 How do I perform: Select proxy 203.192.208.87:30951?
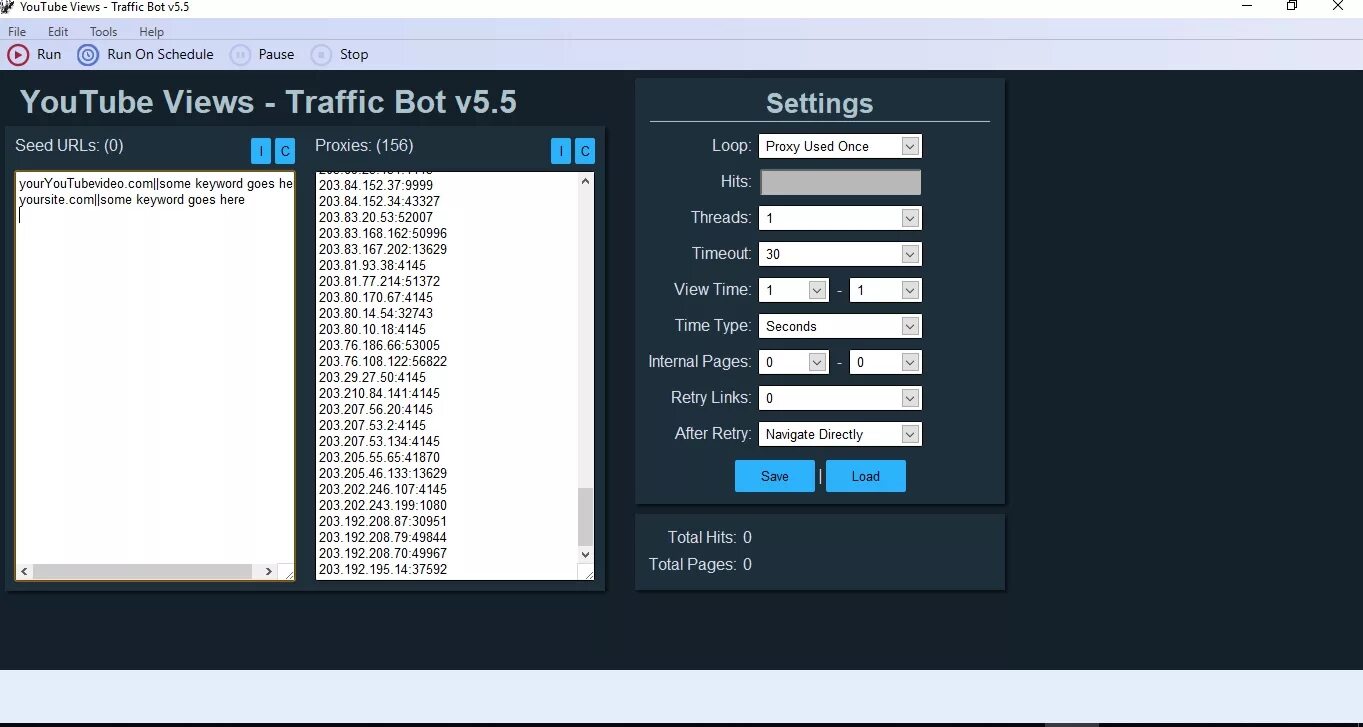[383, 521]
